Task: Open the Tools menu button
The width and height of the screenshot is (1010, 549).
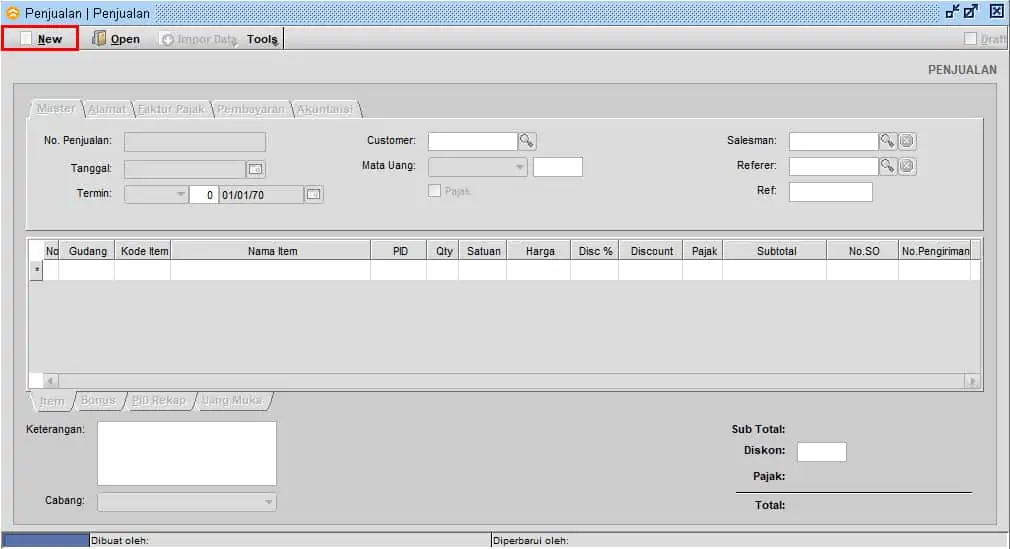Action: coord(262,39)
